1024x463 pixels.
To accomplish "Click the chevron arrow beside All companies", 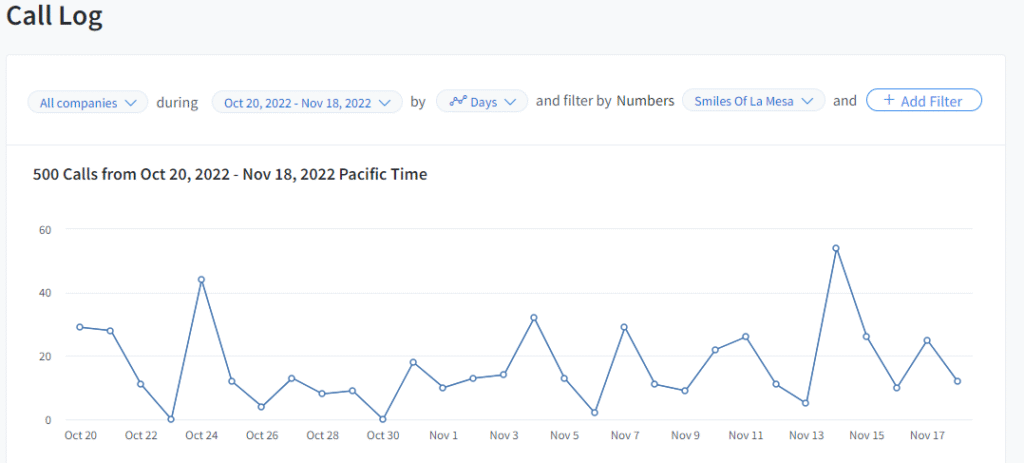I will coord(131,102).
